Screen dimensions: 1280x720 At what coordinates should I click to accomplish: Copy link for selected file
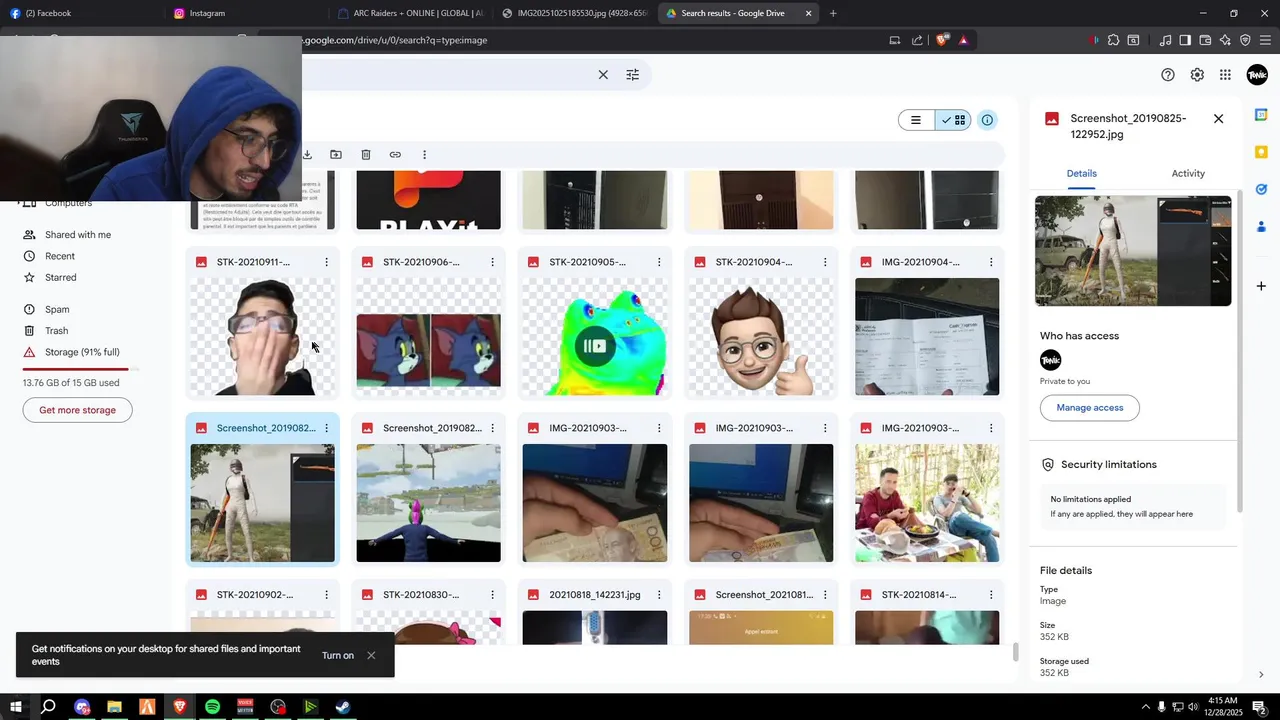coord(395,155)
